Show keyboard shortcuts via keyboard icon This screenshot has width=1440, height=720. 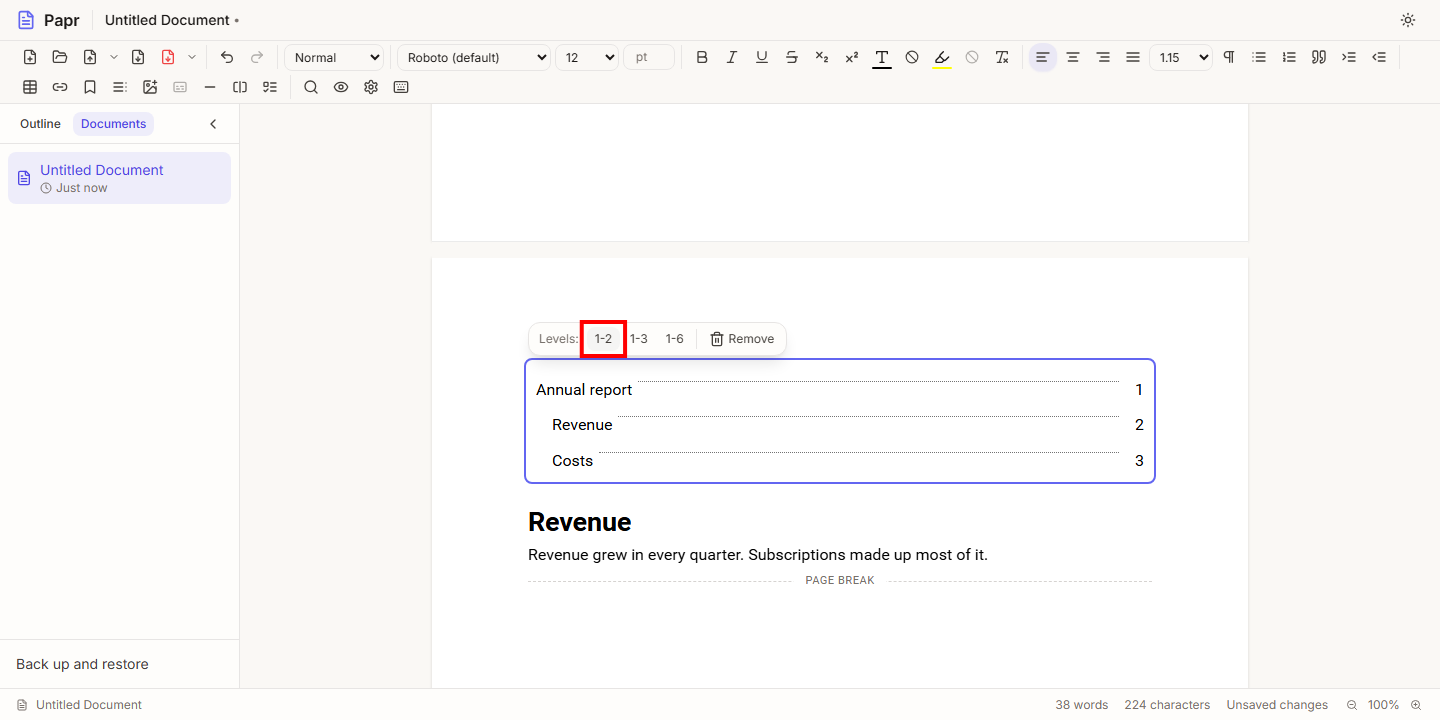point(401,87)
